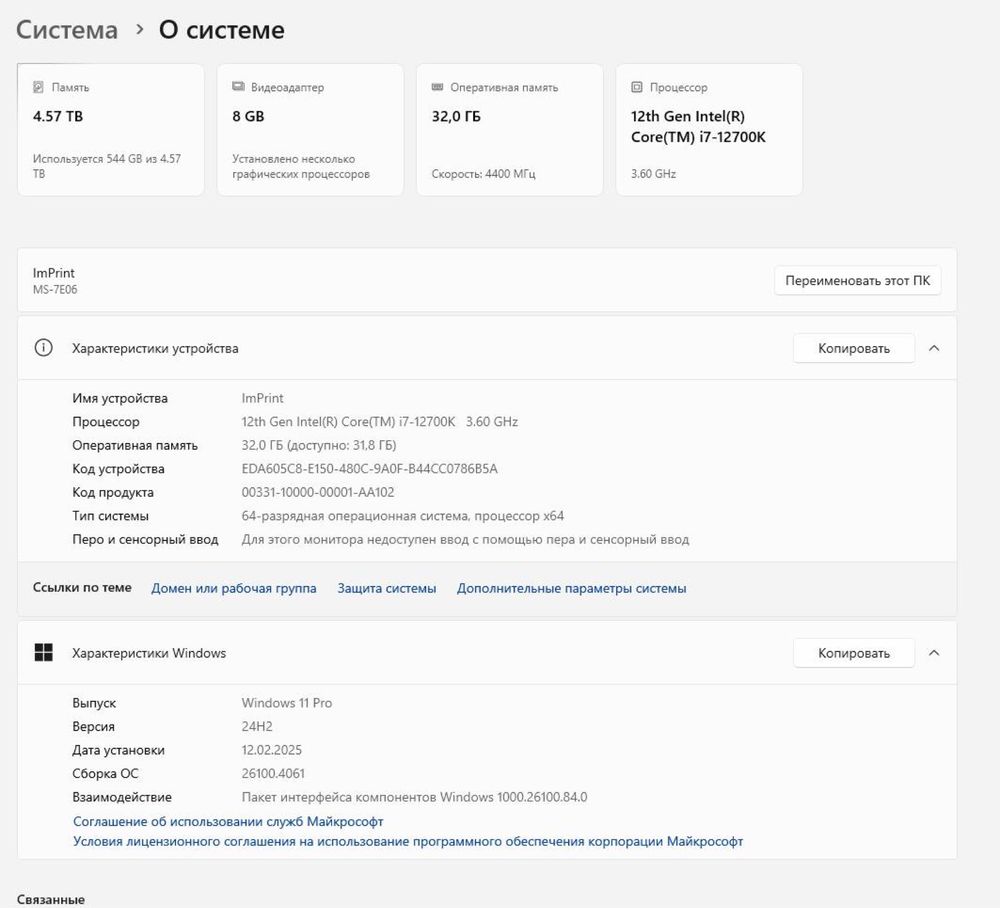Click the install date 12.02.2025
The height and width of the screenshot is (908, 1000).
point(272,750)
